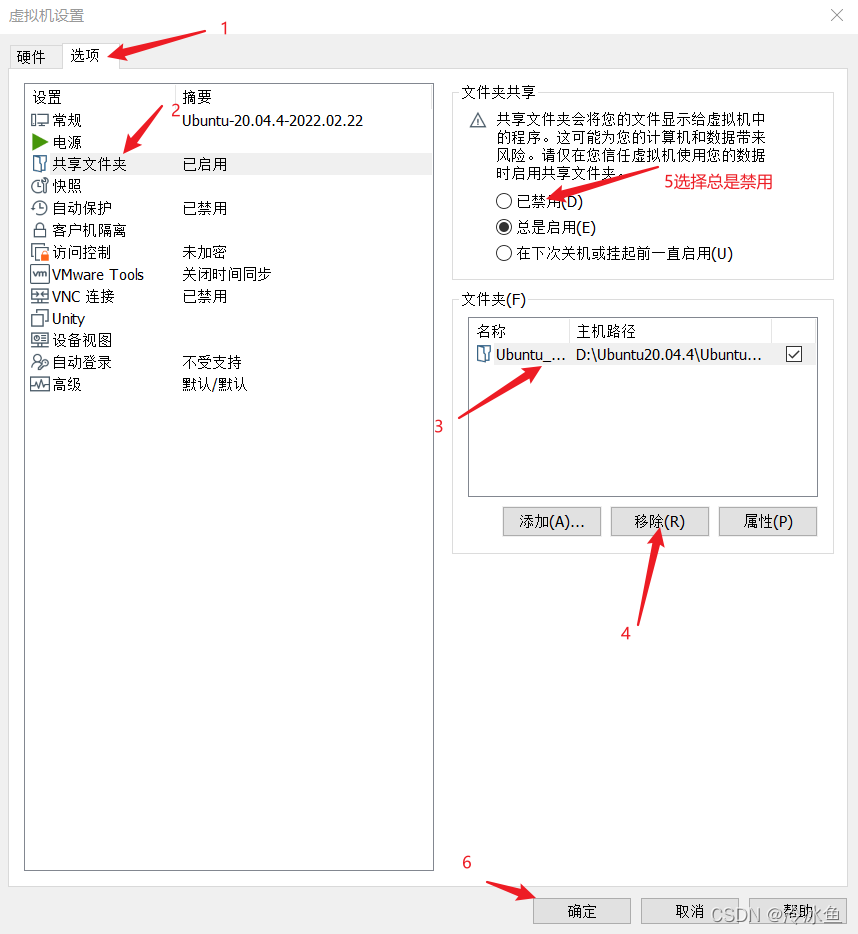The image size is (858, 934).
Task: Click the 客户机隔离 lock icon
Action: [x=39, y=230]
